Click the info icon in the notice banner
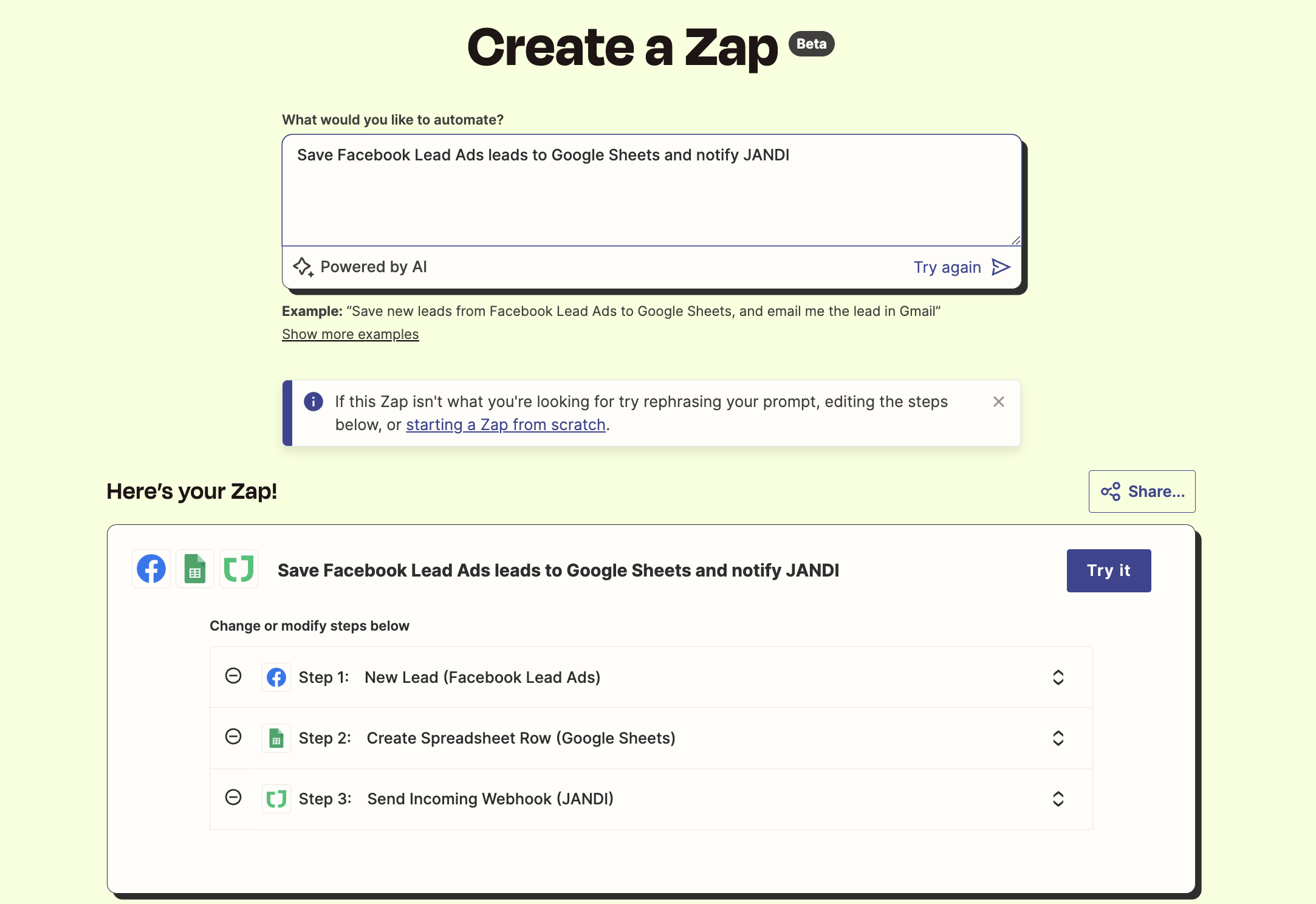Viewport: 1316px width, 904px height. pyautogui.click(x=314, y=402)
